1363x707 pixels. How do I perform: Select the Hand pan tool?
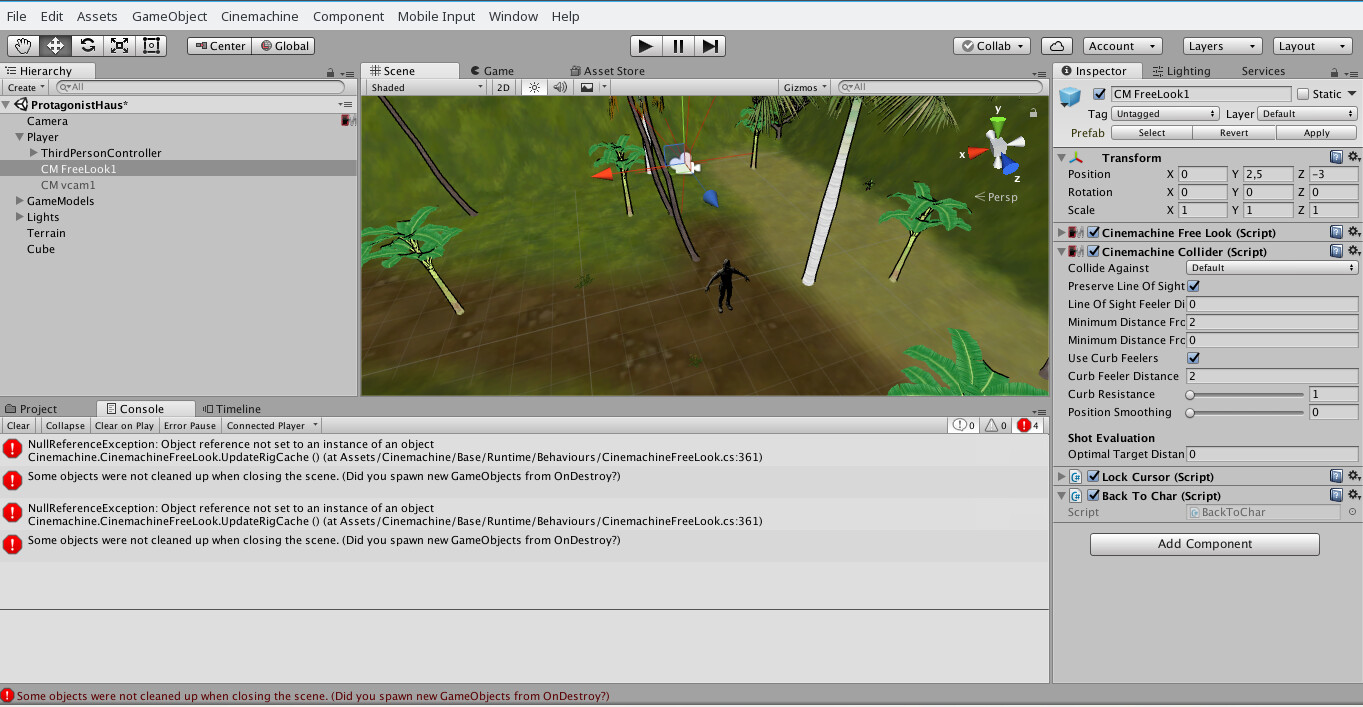20,45
